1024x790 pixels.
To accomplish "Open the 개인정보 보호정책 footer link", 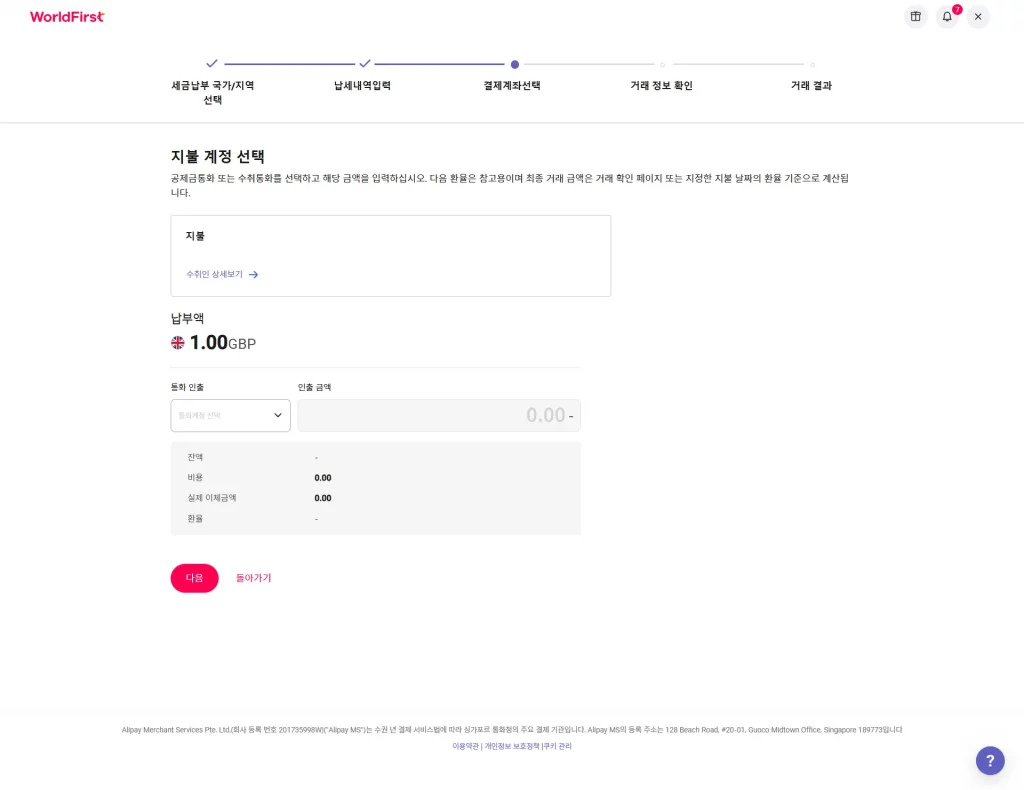I will [x=512, y=746].
